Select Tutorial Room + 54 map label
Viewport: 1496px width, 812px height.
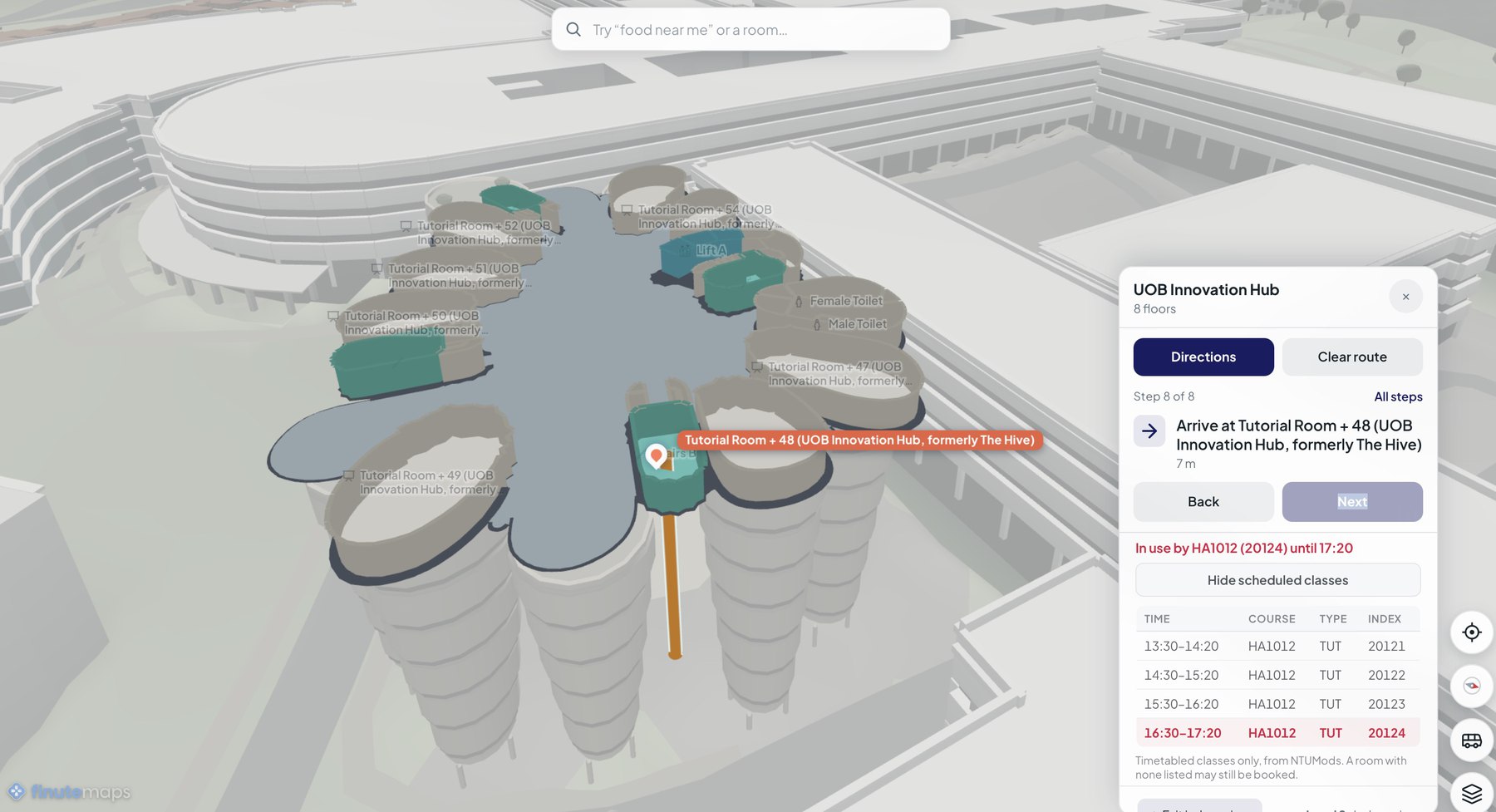point(701,216)
